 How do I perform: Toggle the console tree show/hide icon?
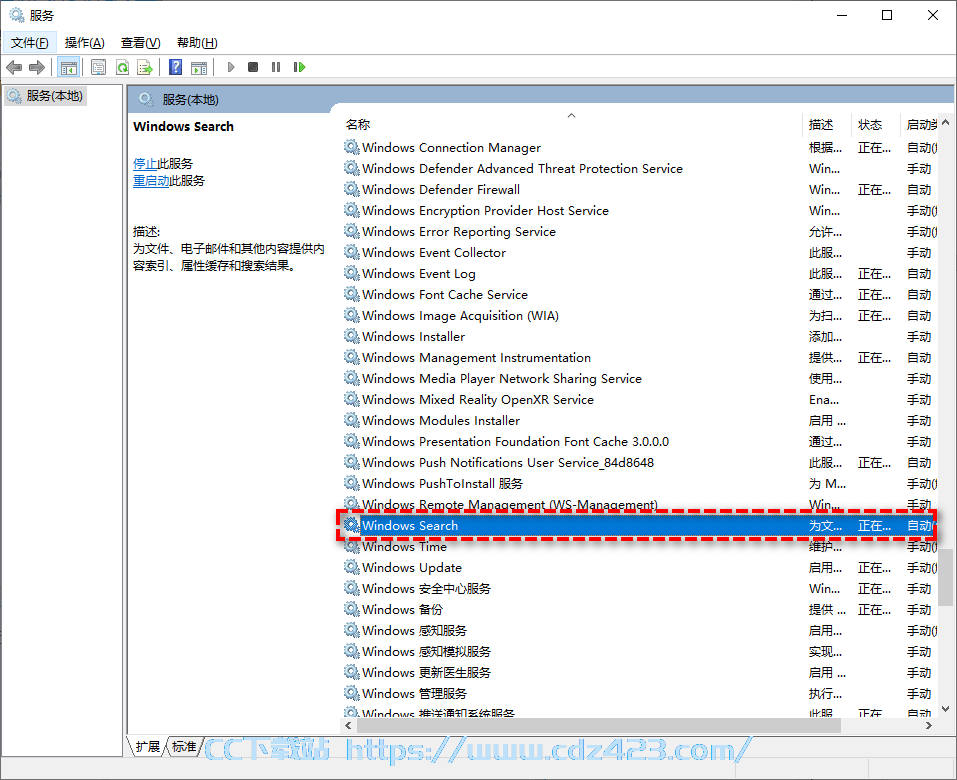[69, 67]
